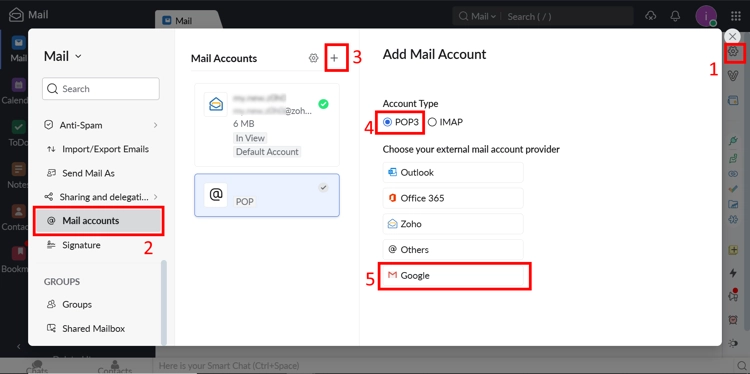Open Calendar app in left rail

[x=18, y=91]
